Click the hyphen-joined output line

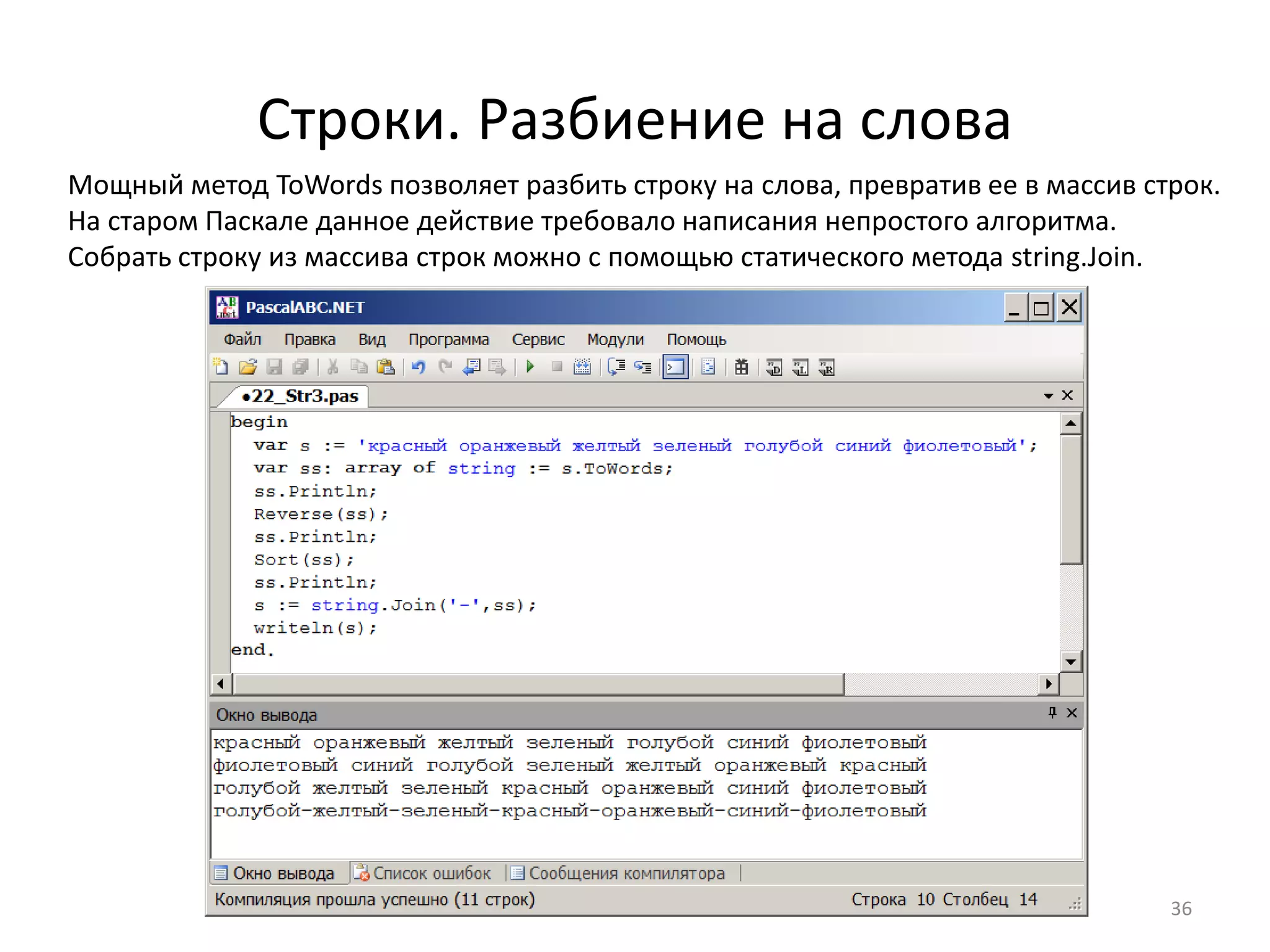pos(570,811)
